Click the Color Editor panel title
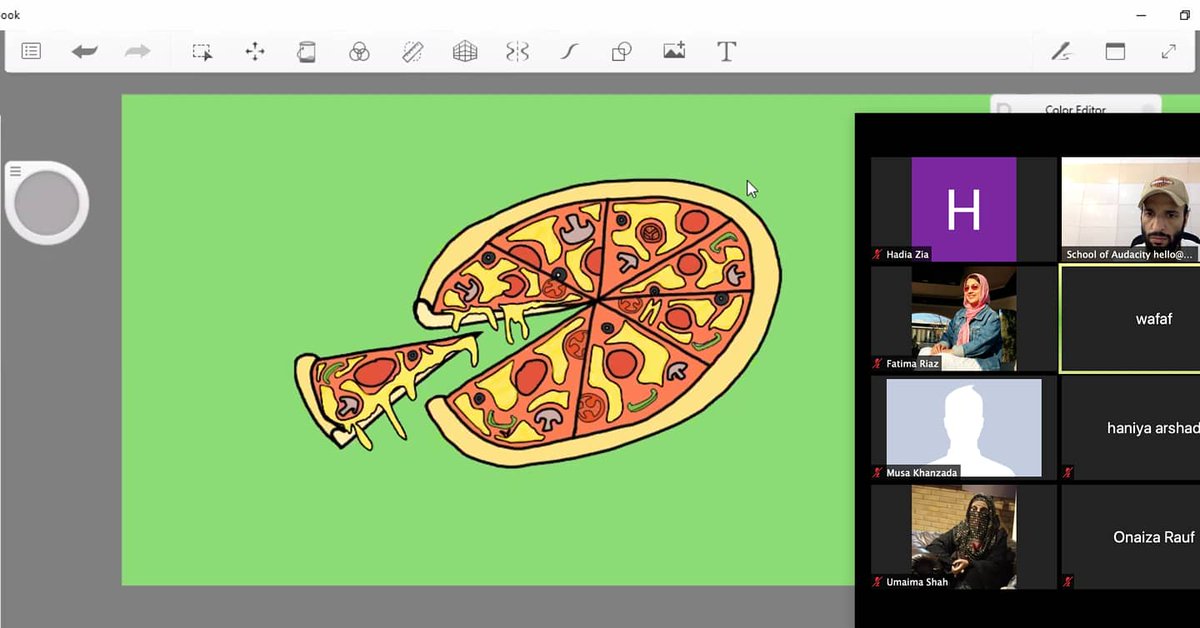Screen dimensions: 1200x628 (1075, 109)
